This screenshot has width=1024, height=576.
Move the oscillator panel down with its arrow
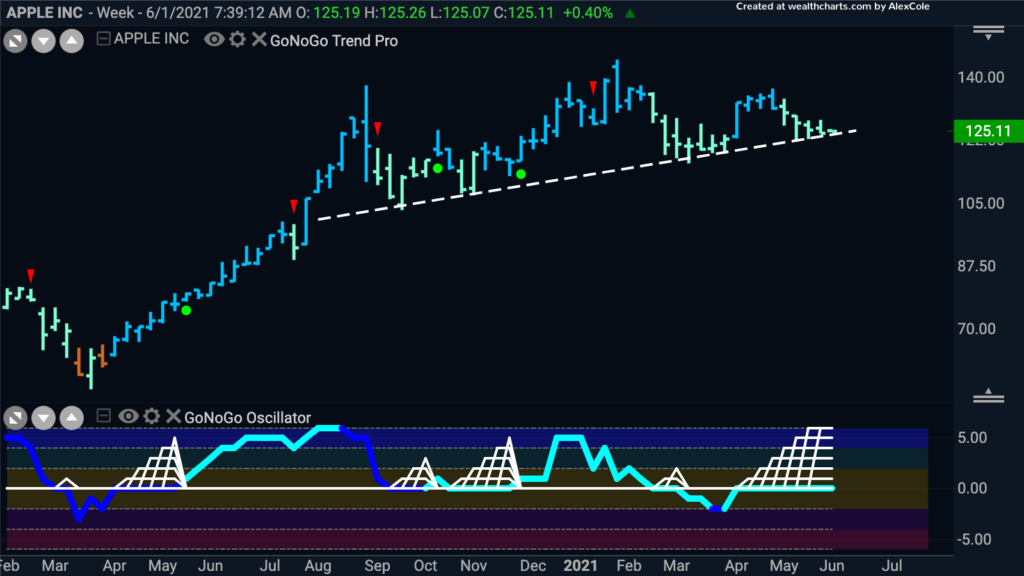pyautogui.click(x=43, y=417)
